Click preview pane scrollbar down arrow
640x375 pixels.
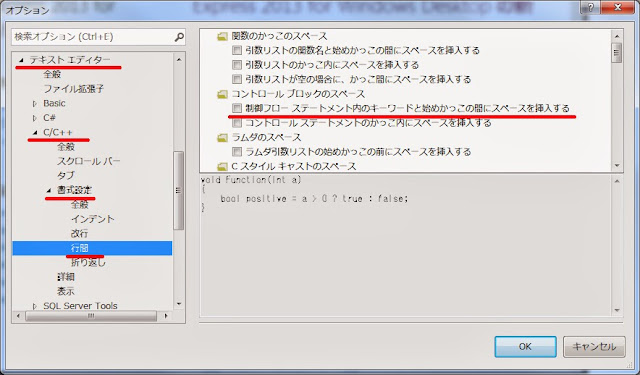click(617, 311)
